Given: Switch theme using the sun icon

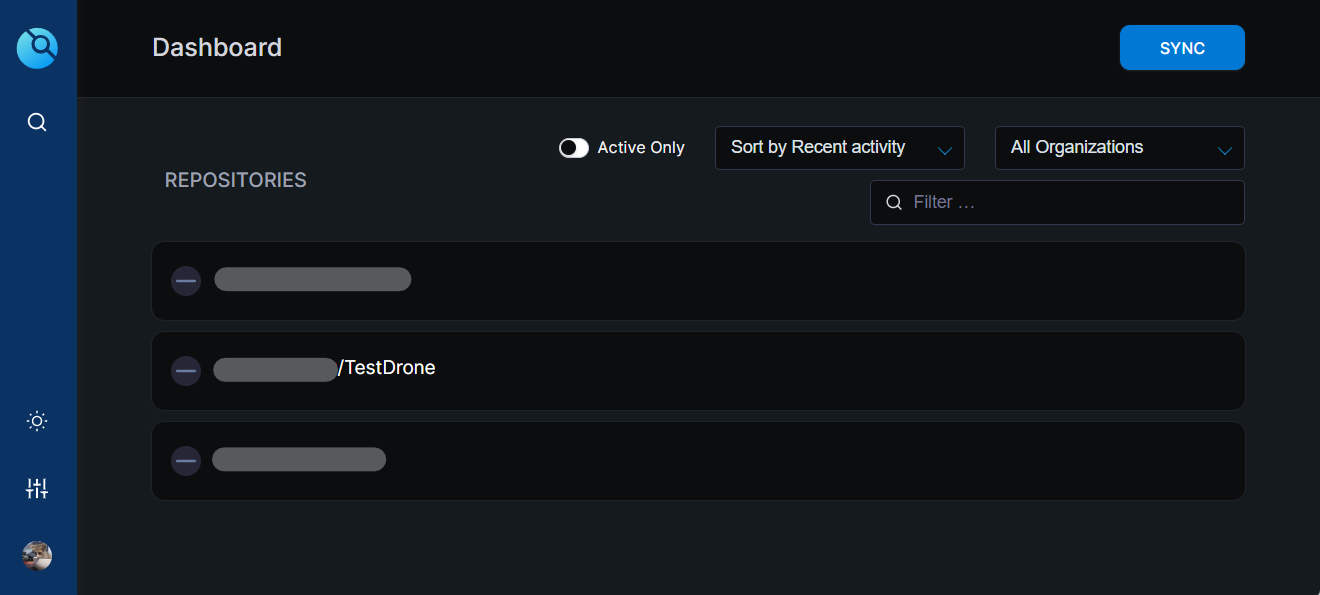Looking at the screenshot, I should 37,421.
